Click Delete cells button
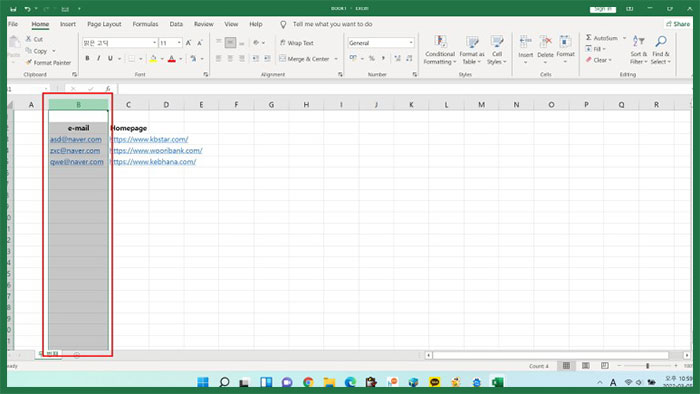Screen dimensions: 700x394 [x=545, y=48]
